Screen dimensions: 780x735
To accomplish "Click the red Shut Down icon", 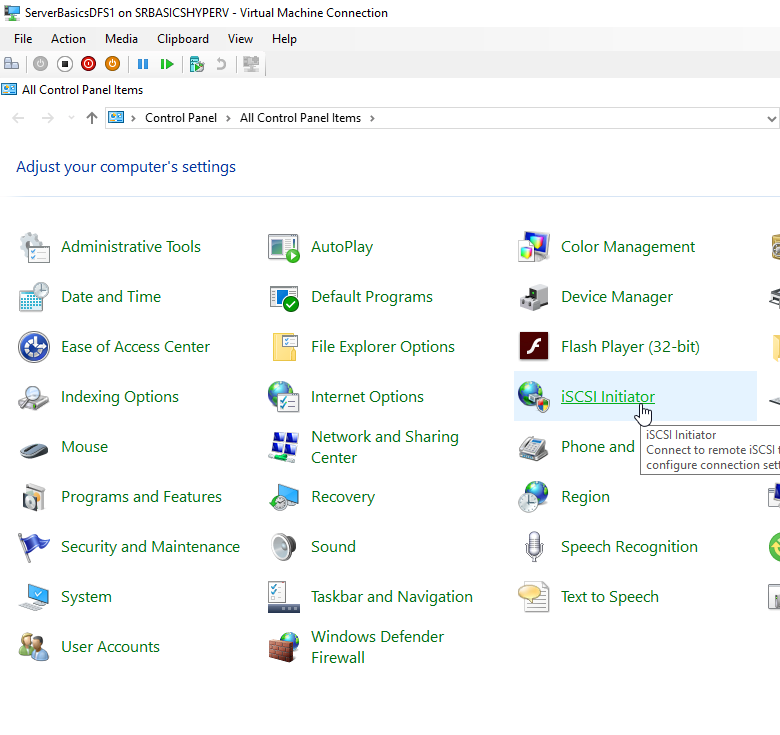I will click(x=89, y=64).
